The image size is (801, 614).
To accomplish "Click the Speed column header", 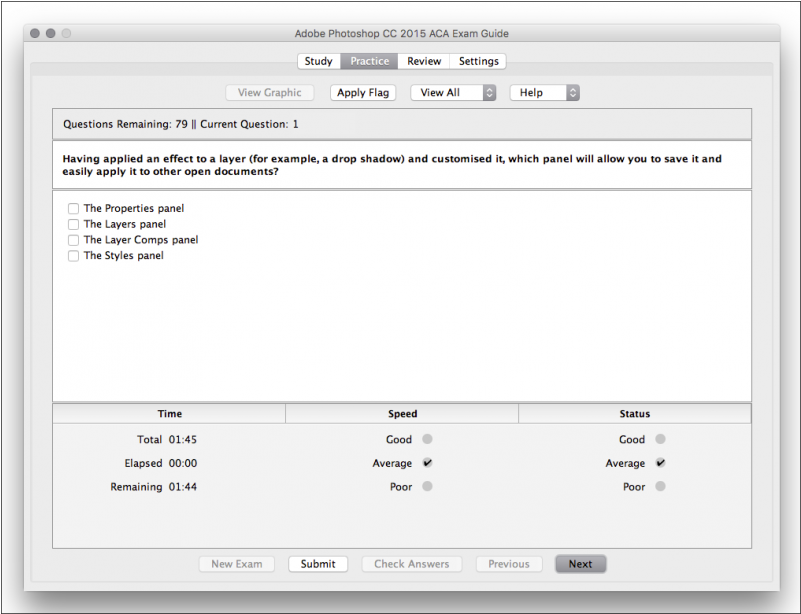I will (402, 414).
